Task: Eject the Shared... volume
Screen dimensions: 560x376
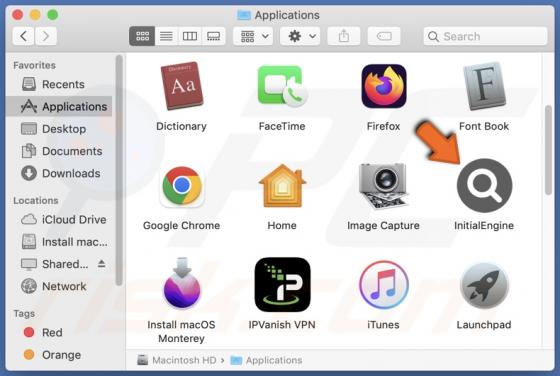Action: click(102, 264)
